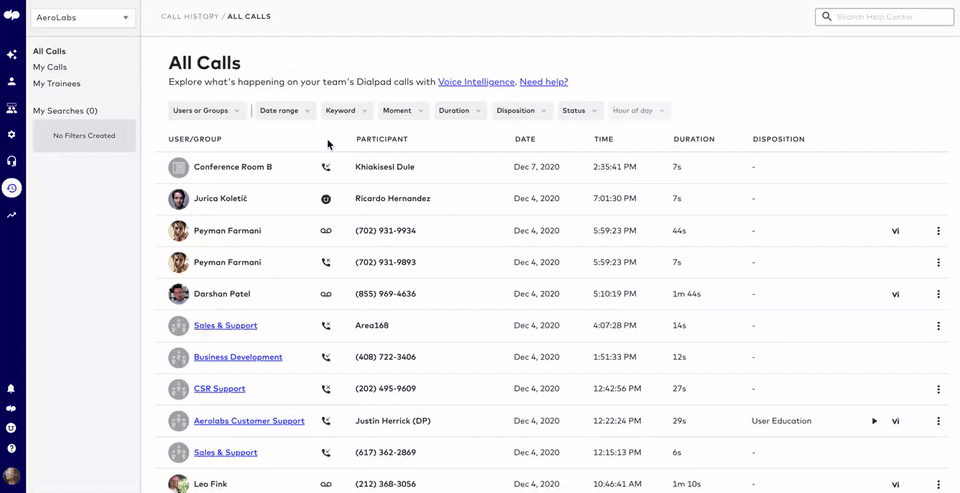Select the call history clock icon
This screenshot has width=960, height=493.
pos(12,188)
